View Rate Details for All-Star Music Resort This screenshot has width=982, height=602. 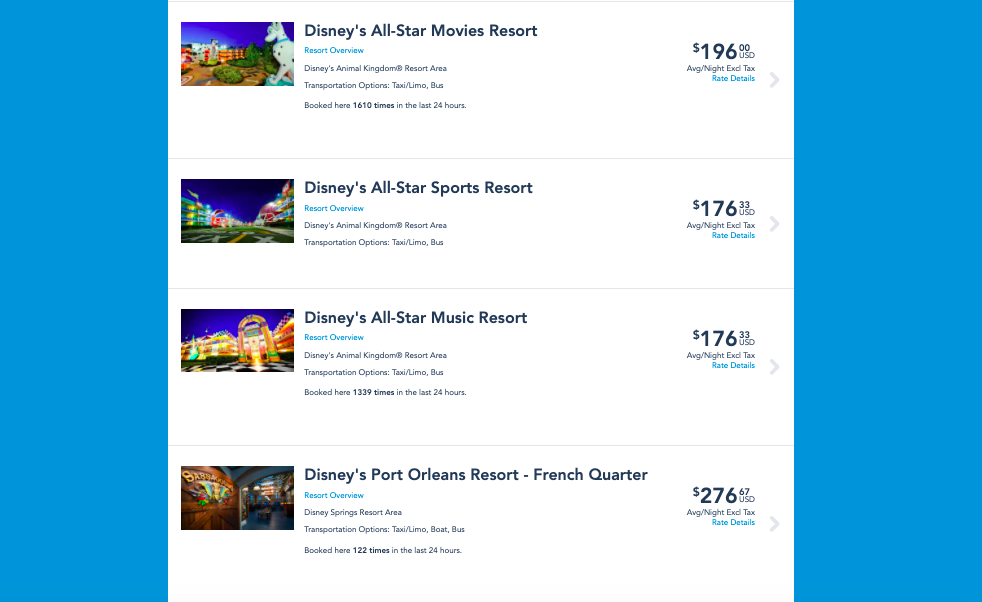(733, 366)
